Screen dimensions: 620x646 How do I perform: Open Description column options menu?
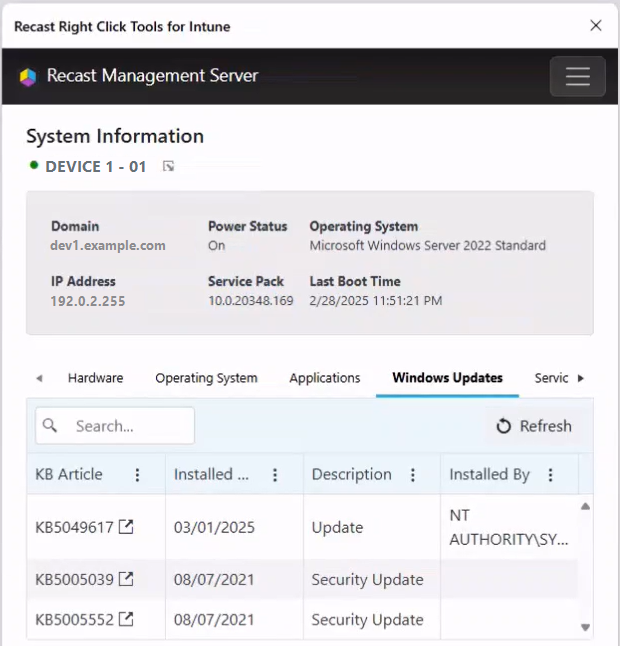[x=412, y=475]
